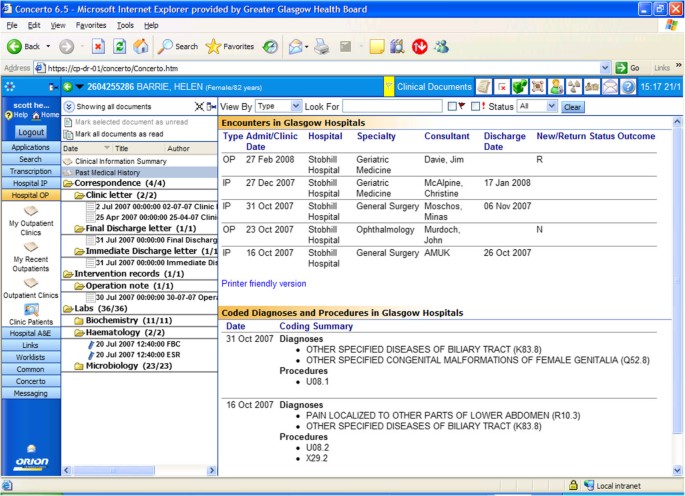Select the Hospital A&E sidebar tab
685x496 pixels.
(30, 333)
